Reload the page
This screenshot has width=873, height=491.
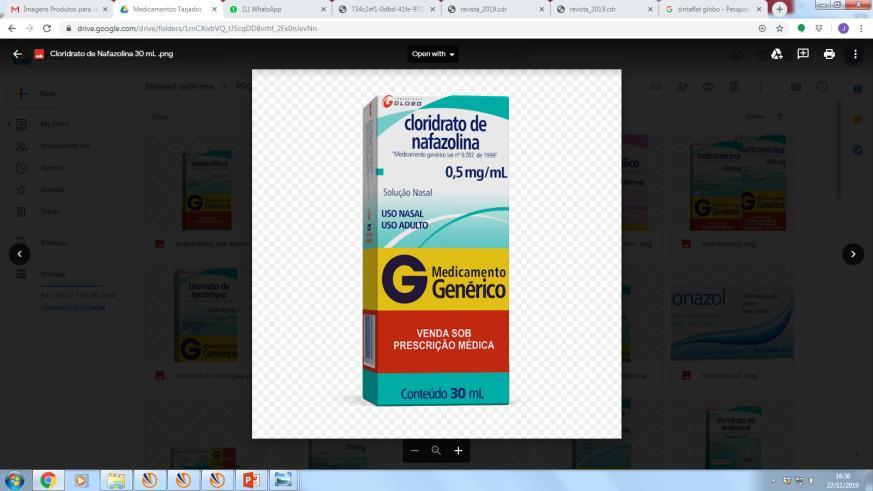click(47, 28)
